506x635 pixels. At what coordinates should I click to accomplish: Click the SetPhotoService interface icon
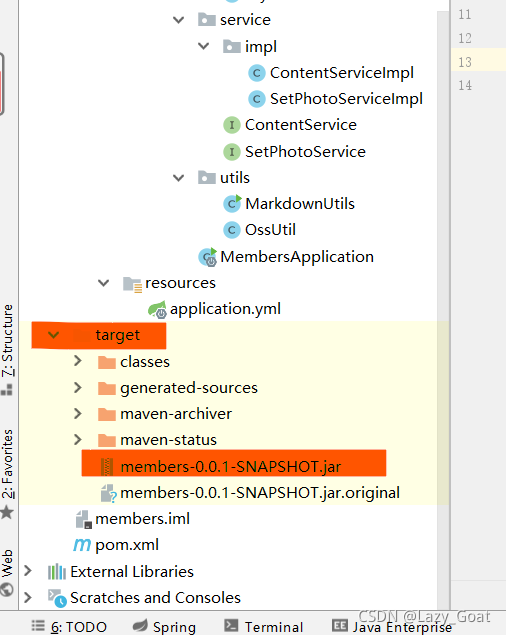232,152
